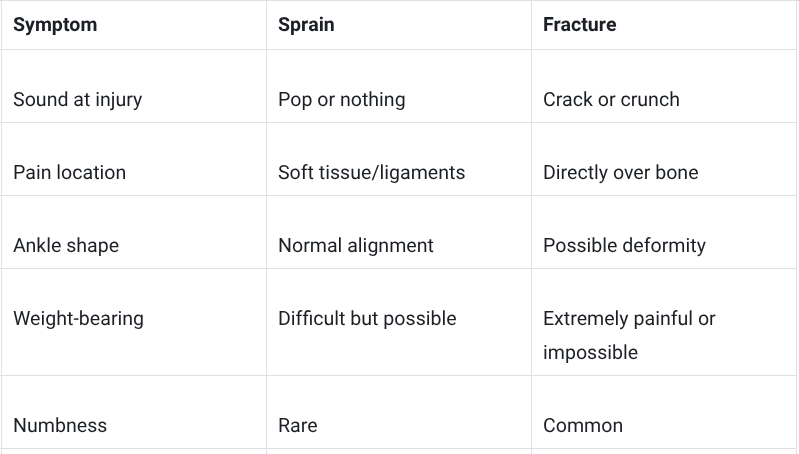This screenshot has height=454, width=799.
Task: Click the Possible deformity cell
Action: click(624, 246)
